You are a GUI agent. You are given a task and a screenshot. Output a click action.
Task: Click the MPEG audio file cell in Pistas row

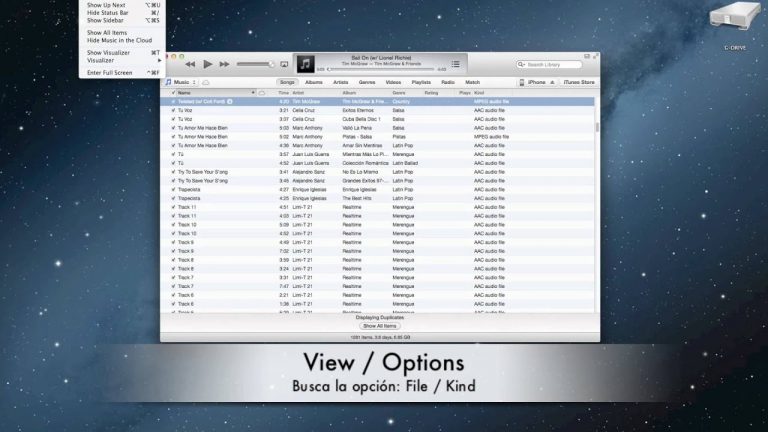(x=491, y=137)
